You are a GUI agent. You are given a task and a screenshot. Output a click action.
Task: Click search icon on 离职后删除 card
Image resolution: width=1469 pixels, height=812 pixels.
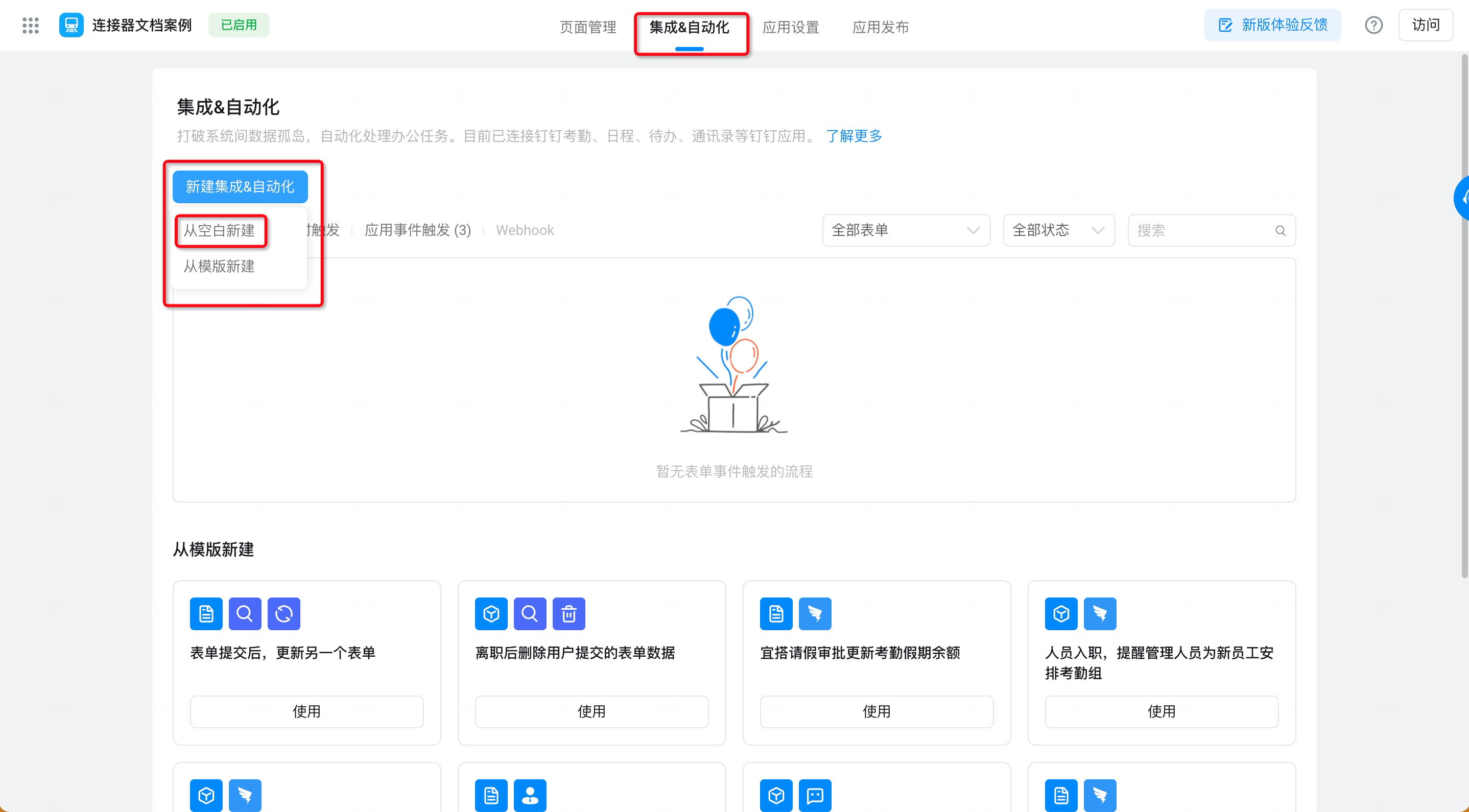[x=530, y=613]
